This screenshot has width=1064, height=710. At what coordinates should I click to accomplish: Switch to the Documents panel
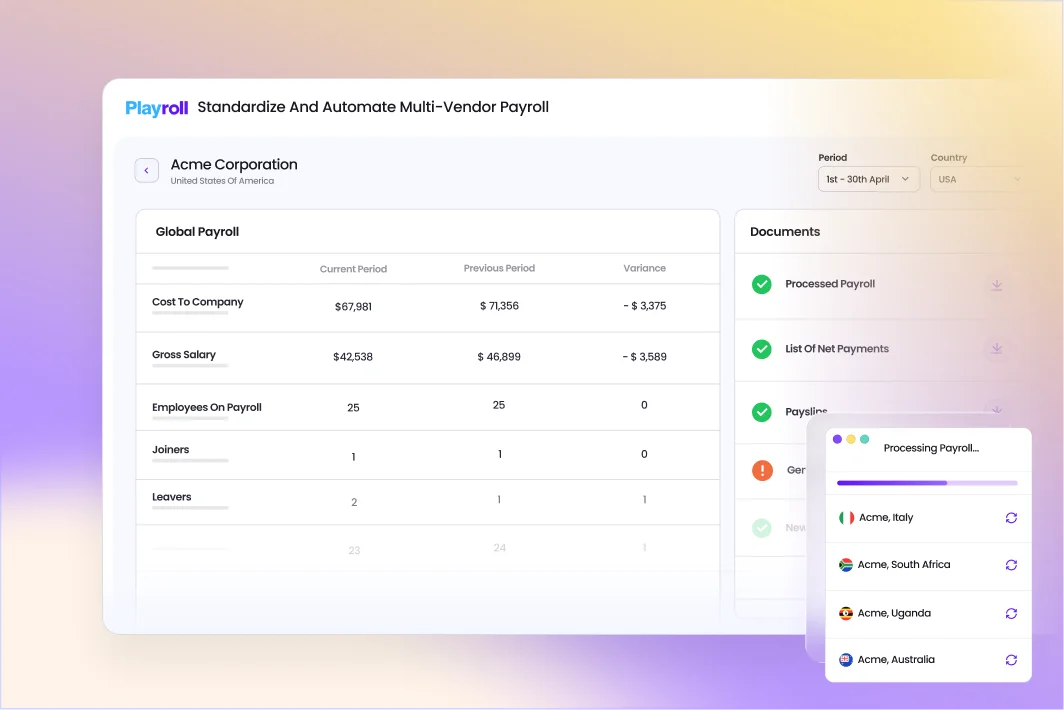[784, 231]
